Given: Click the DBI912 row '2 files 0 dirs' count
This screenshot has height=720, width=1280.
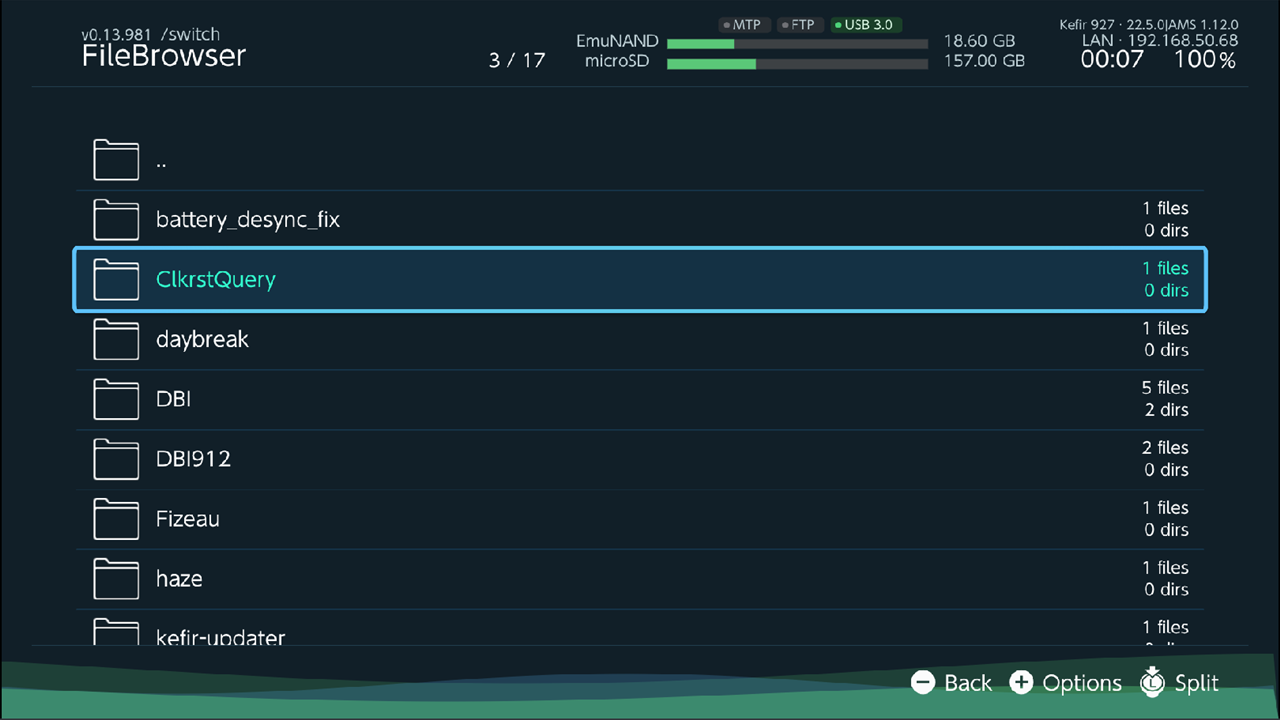Looking at the screenshot, I should click(x=1165, y=459).
